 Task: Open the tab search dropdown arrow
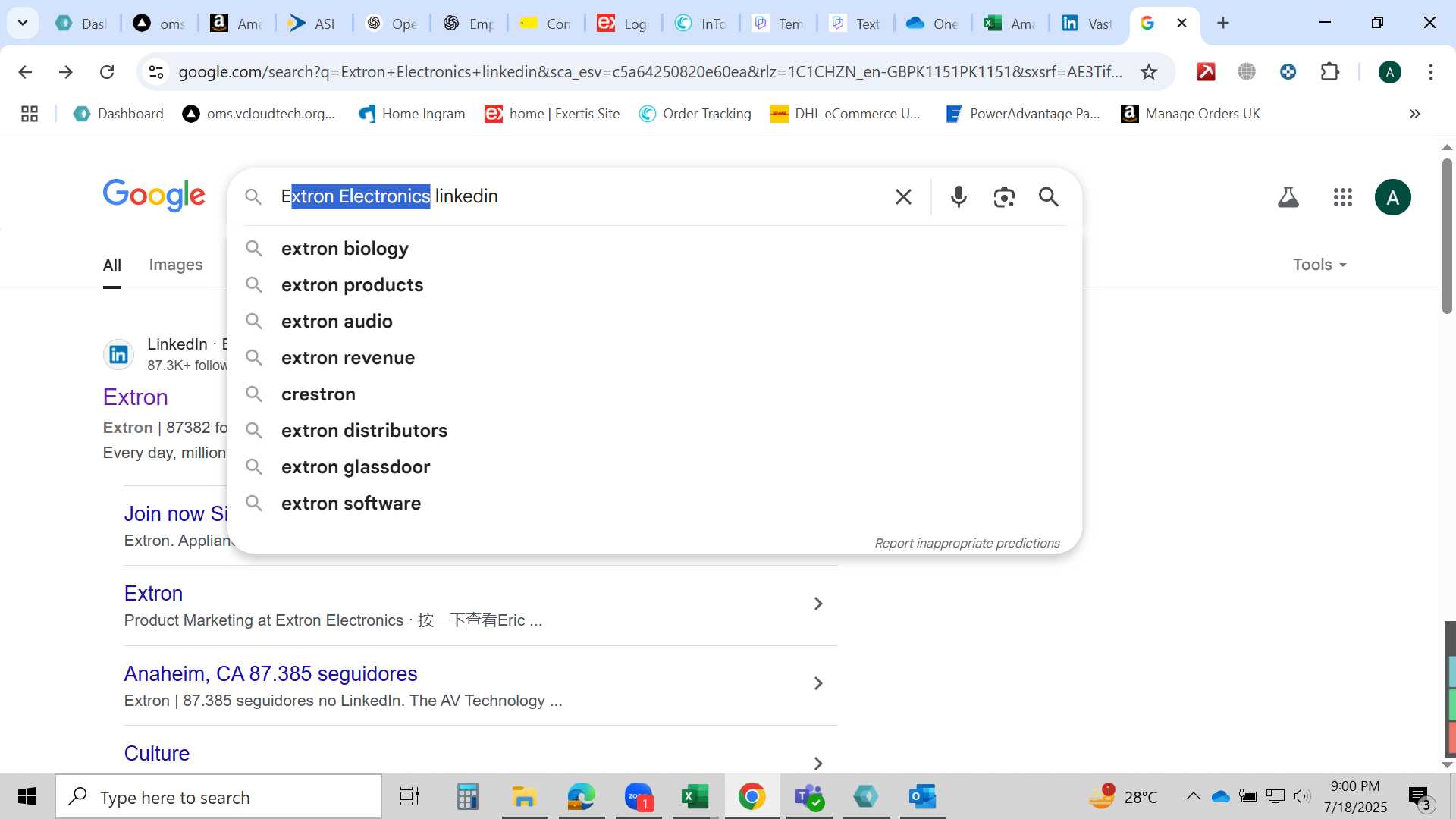pyautogui.click(x=23, y=23)
